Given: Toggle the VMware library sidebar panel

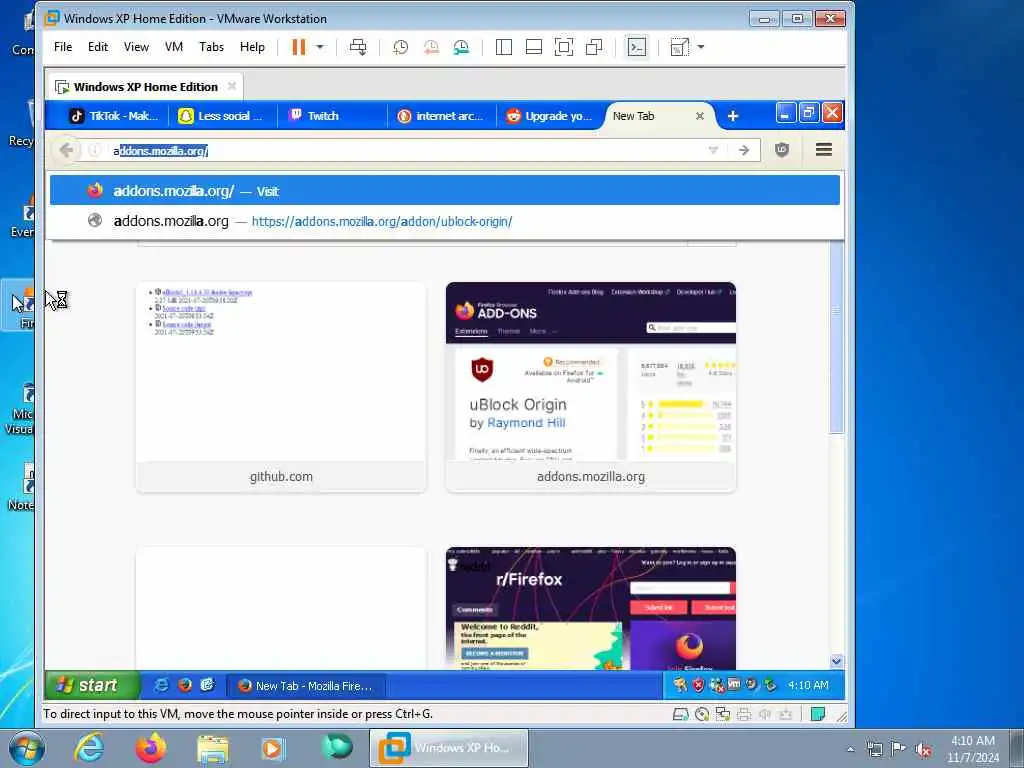Looking at the screenshot, I should coord(504,47).
